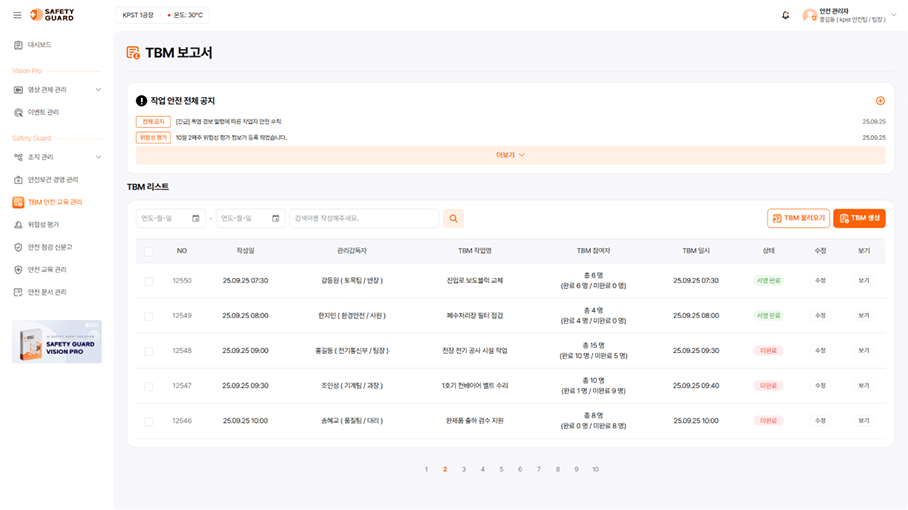Open the hamburger menu icon
Image resolution: width=908 pixels, height=510 pixels.
tap(17, 15)
